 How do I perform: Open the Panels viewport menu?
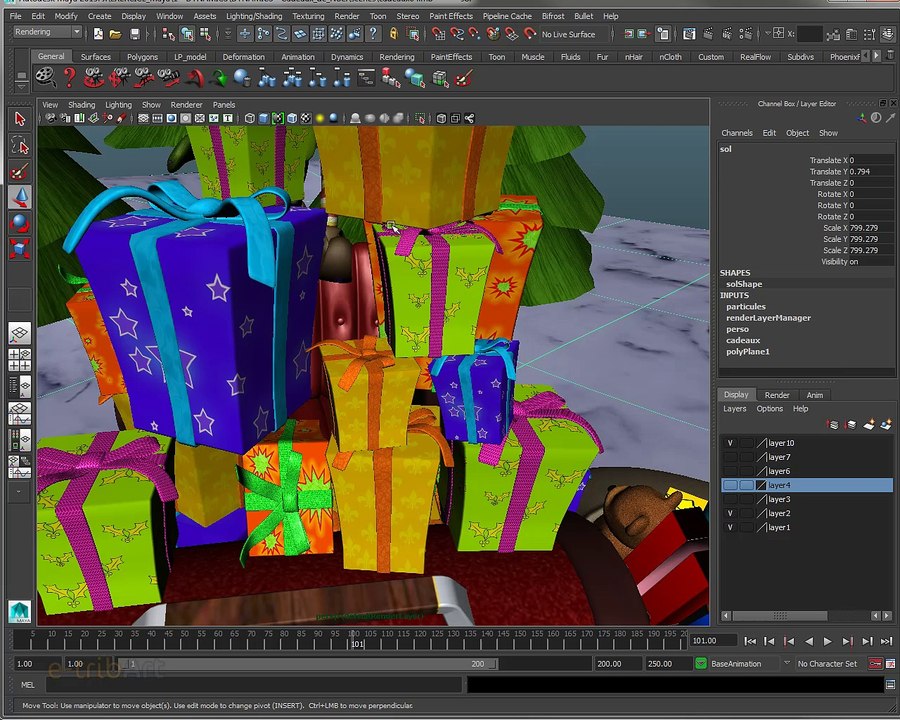(x=224, y=104)
